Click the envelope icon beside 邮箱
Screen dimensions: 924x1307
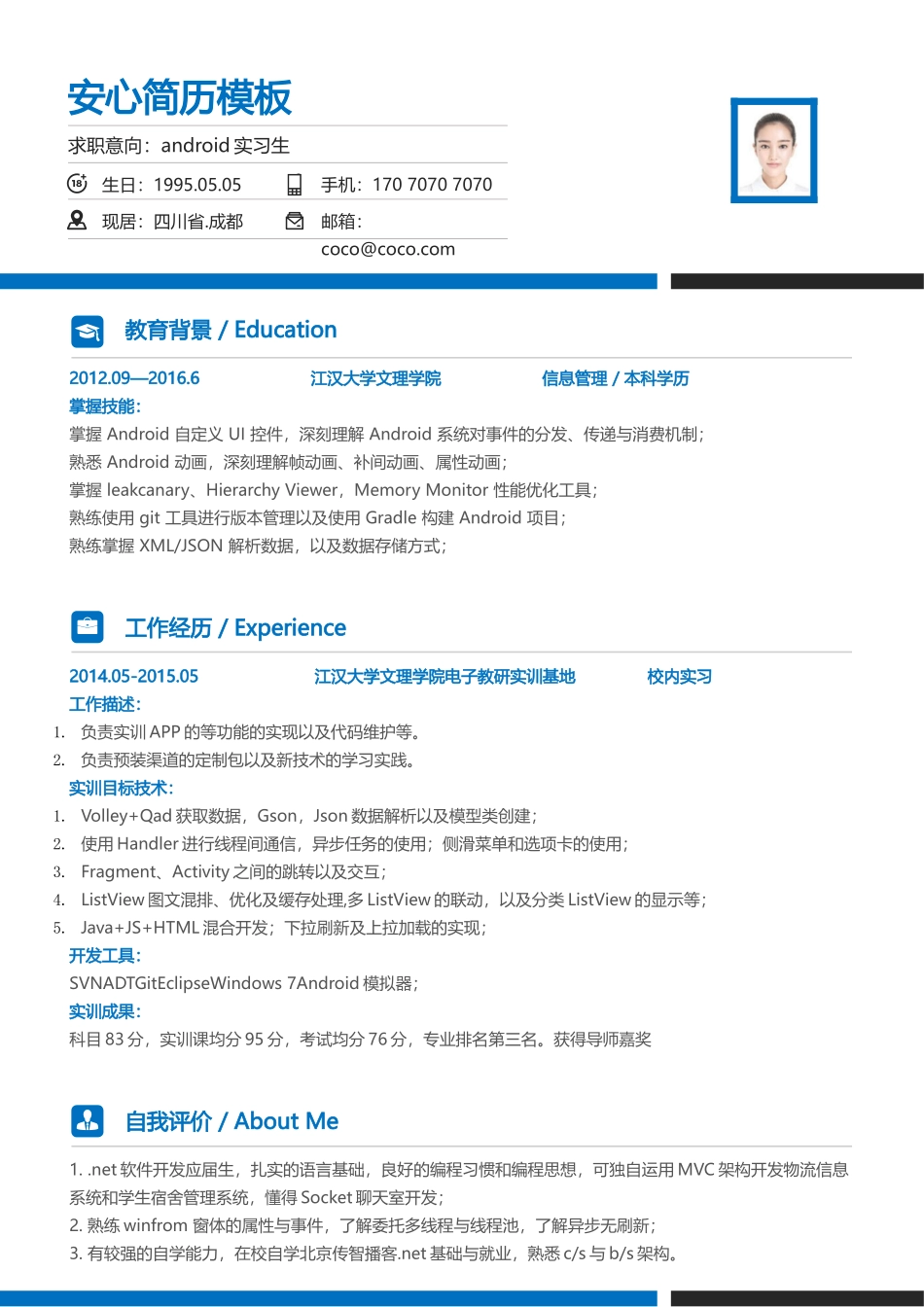(294, 220)
